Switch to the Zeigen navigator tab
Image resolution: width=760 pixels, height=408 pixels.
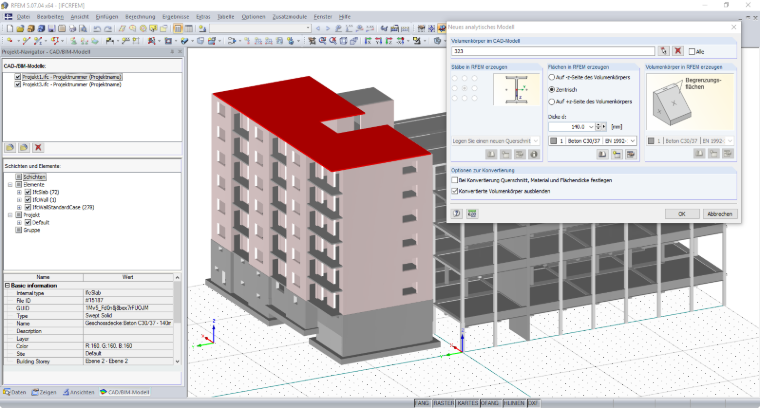(44, 392)
